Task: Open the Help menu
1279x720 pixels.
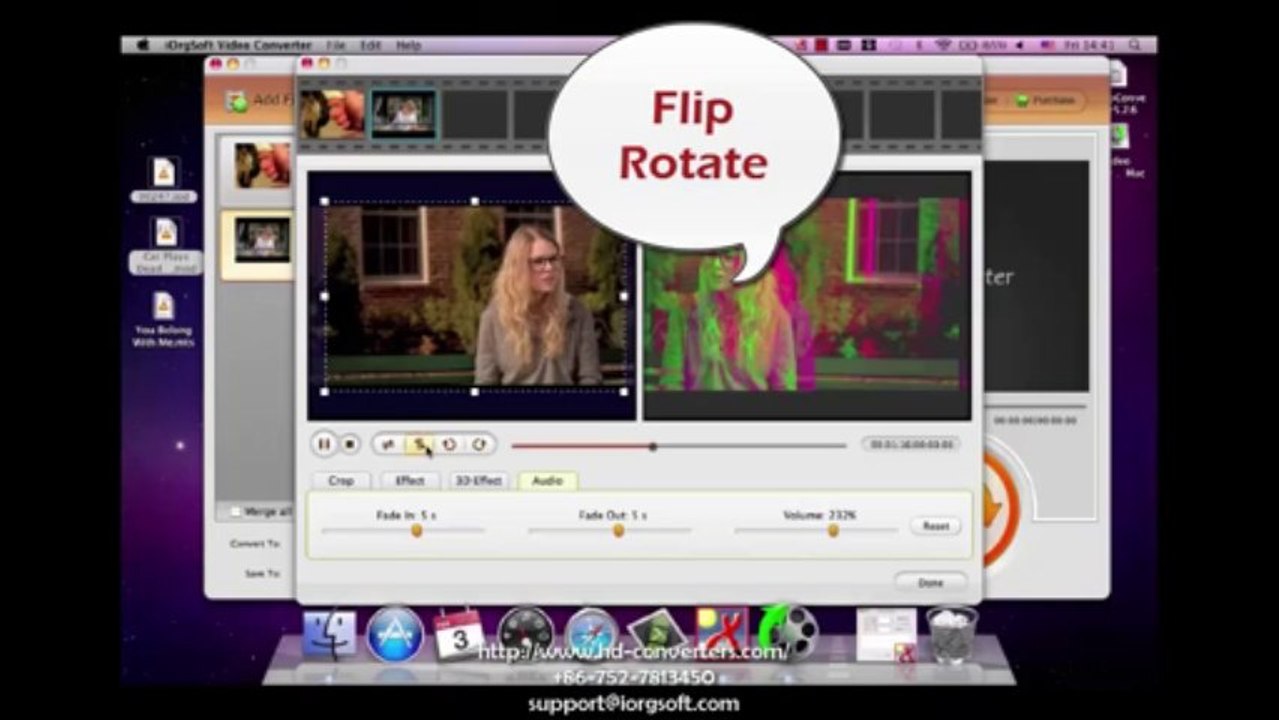Action: point(408,46)
